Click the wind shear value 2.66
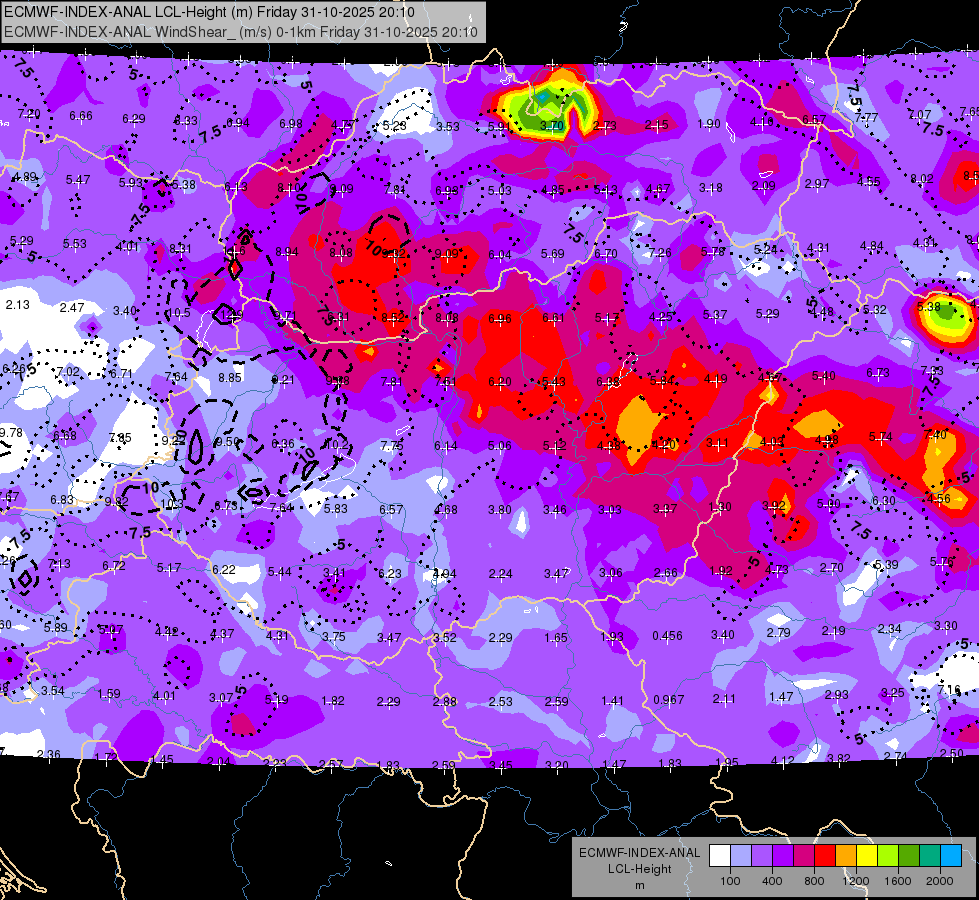 click(x=666, y=573)
